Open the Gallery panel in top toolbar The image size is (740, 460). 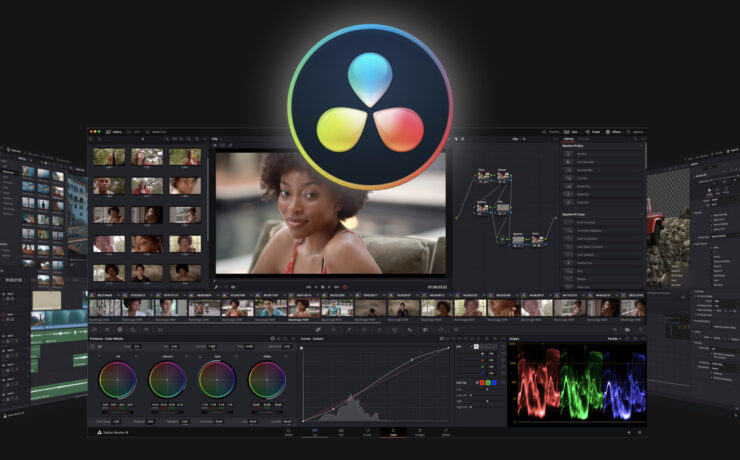(x=114, y=132)
